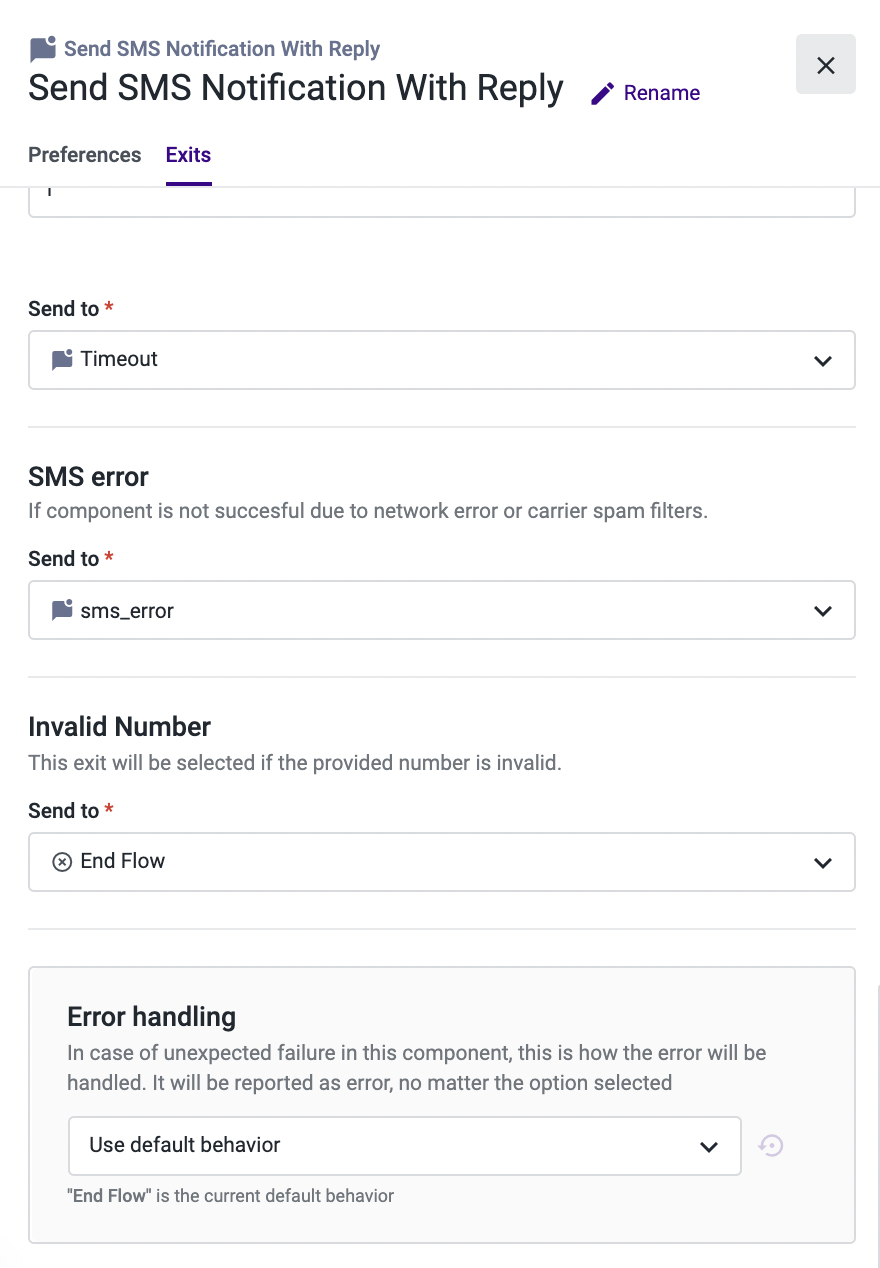880x1268 pixels.
Task: Open the Use default behavior chevron
Action: (x=709, y=1147)
